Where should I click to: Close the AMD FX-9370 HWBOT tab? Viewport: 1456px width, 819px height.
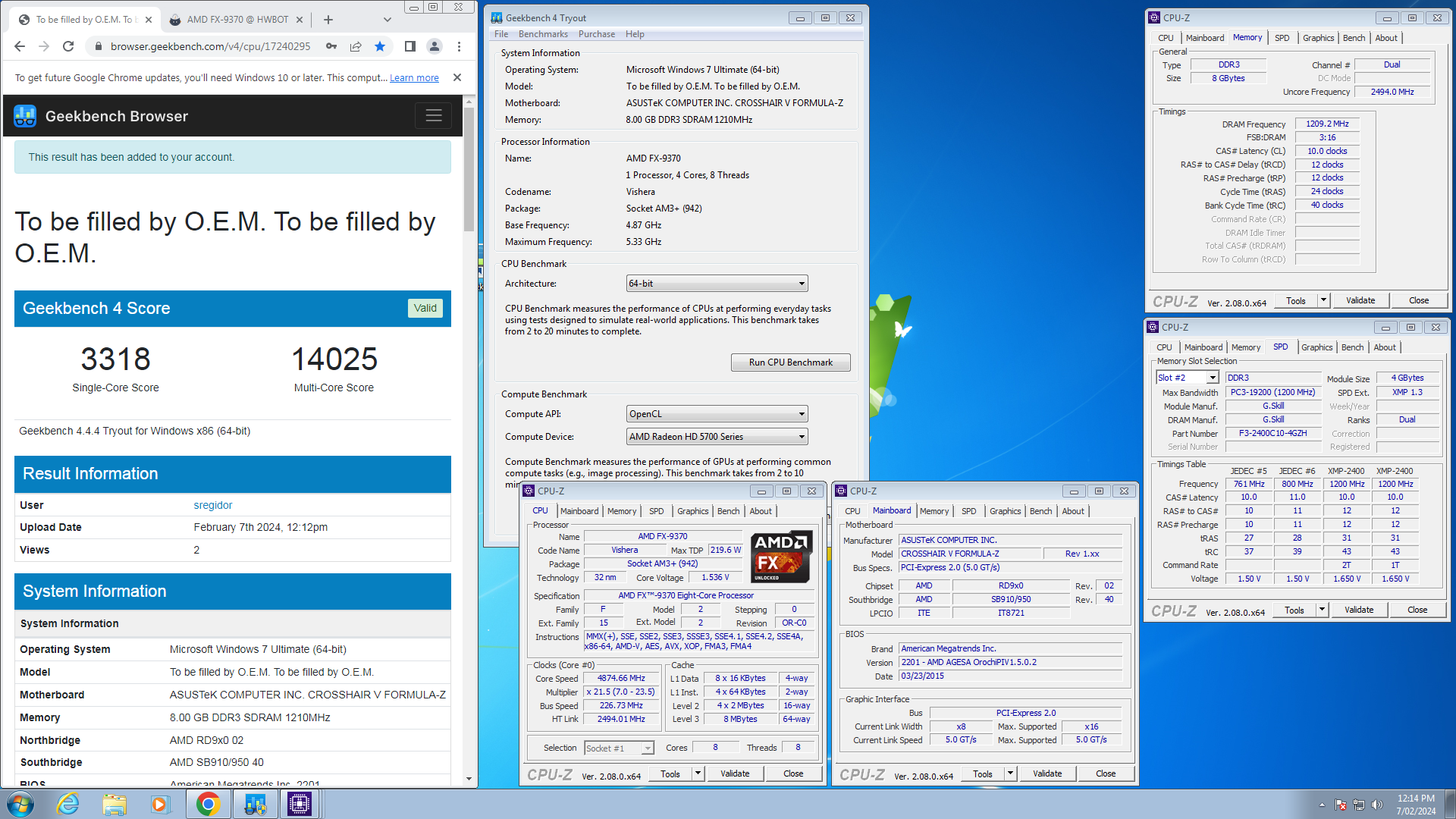point(300,20)
